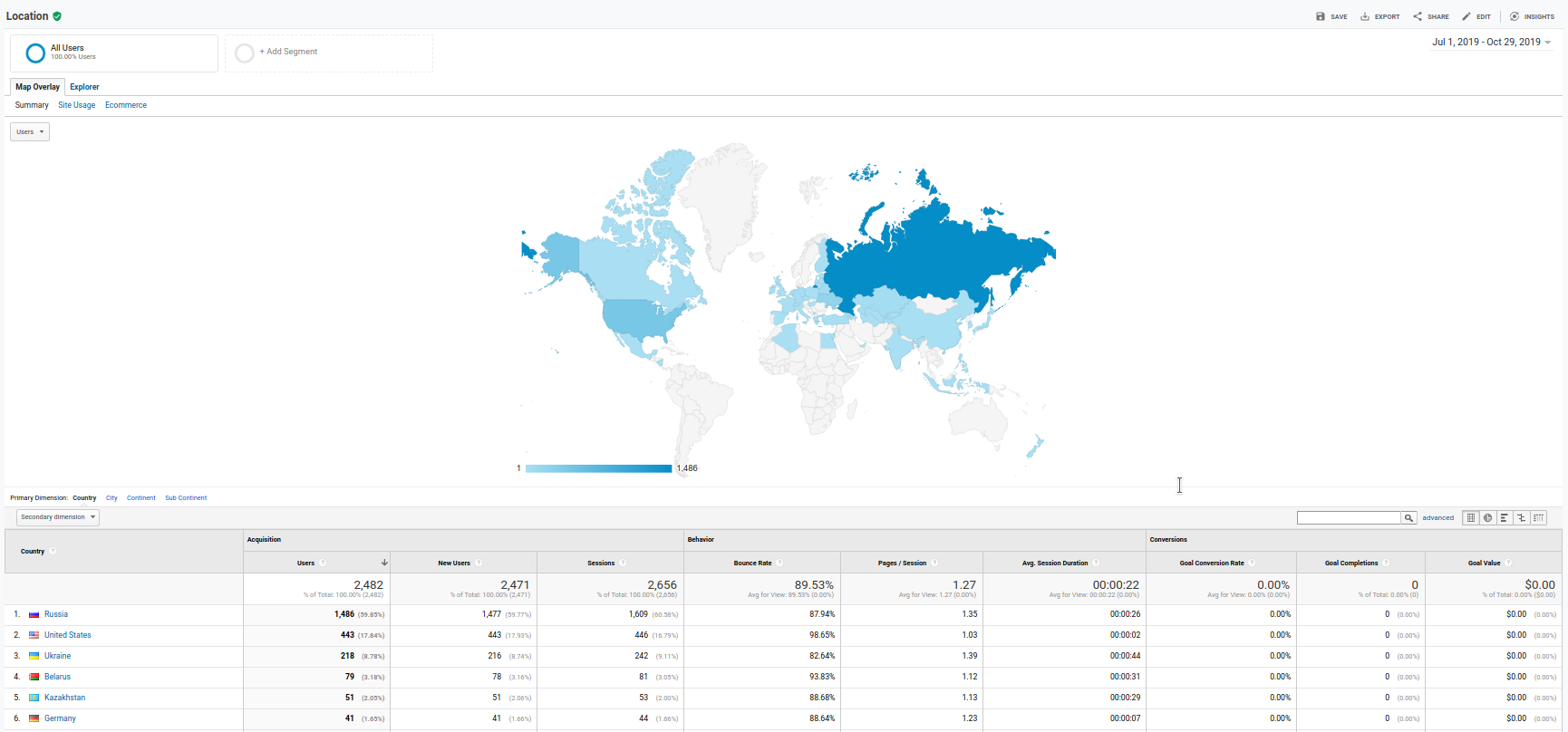The image size is (1568, 732).
Task: Sort the table by New Users column
Action: coord(454,563)
